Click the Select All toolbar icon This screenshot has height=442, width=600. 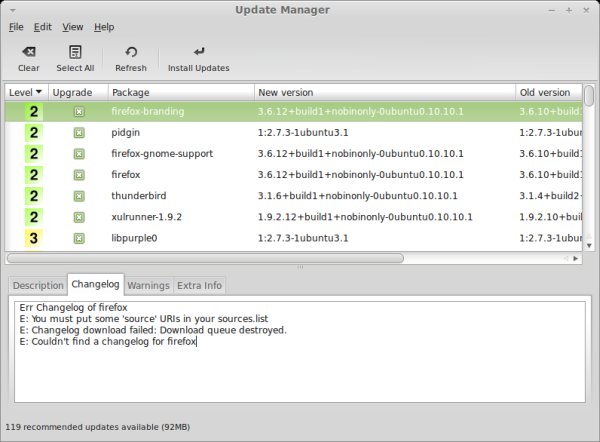(x=75, y=52)
